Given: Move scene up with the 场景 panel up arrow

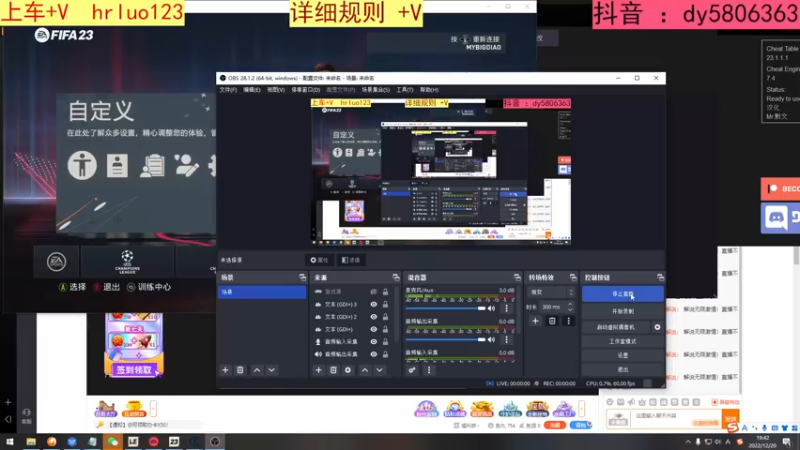Looking at the screenshot, I should coord(257,370).
